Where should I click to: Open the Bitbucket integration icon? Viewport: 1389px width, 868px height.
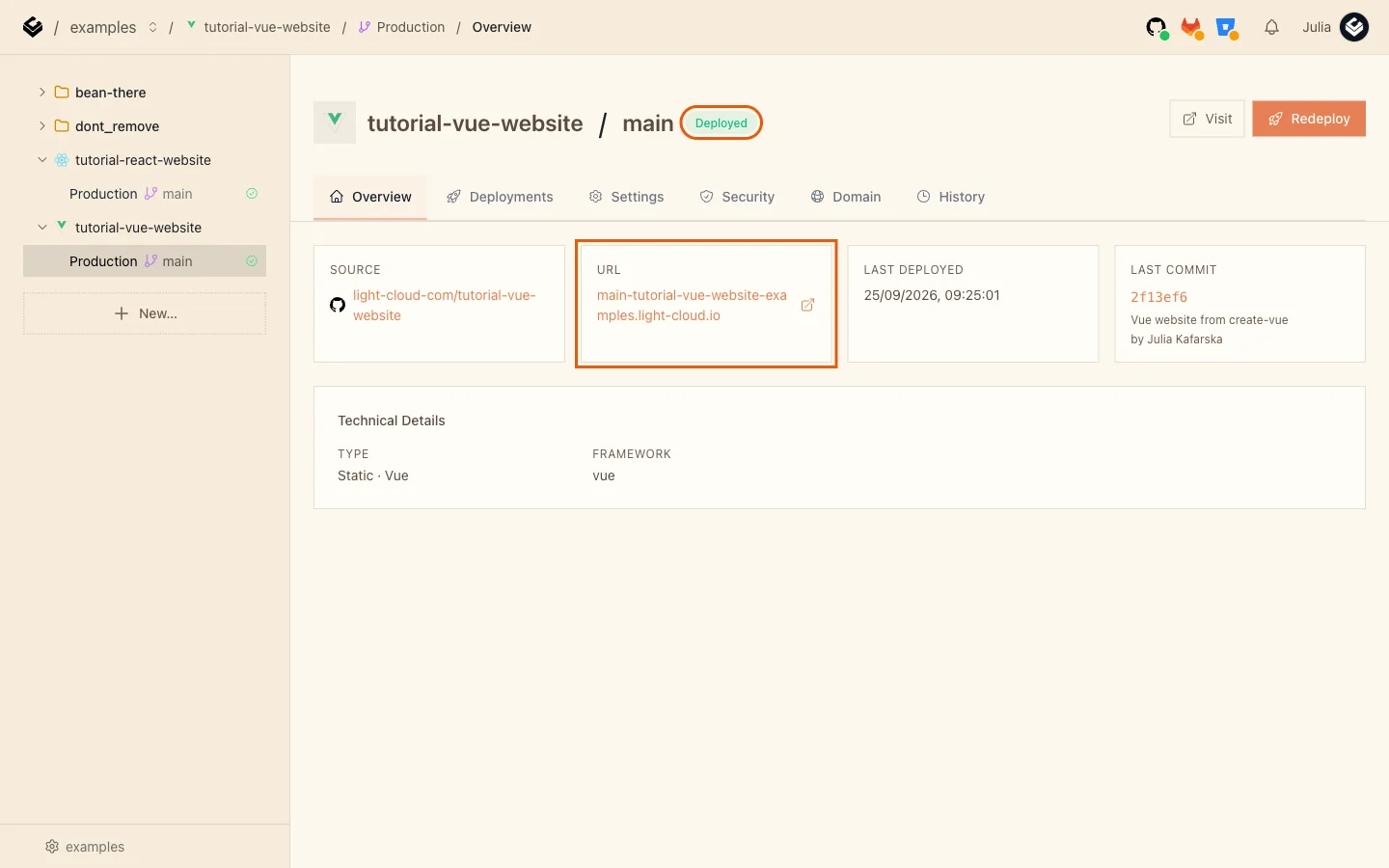point(1227,28)
